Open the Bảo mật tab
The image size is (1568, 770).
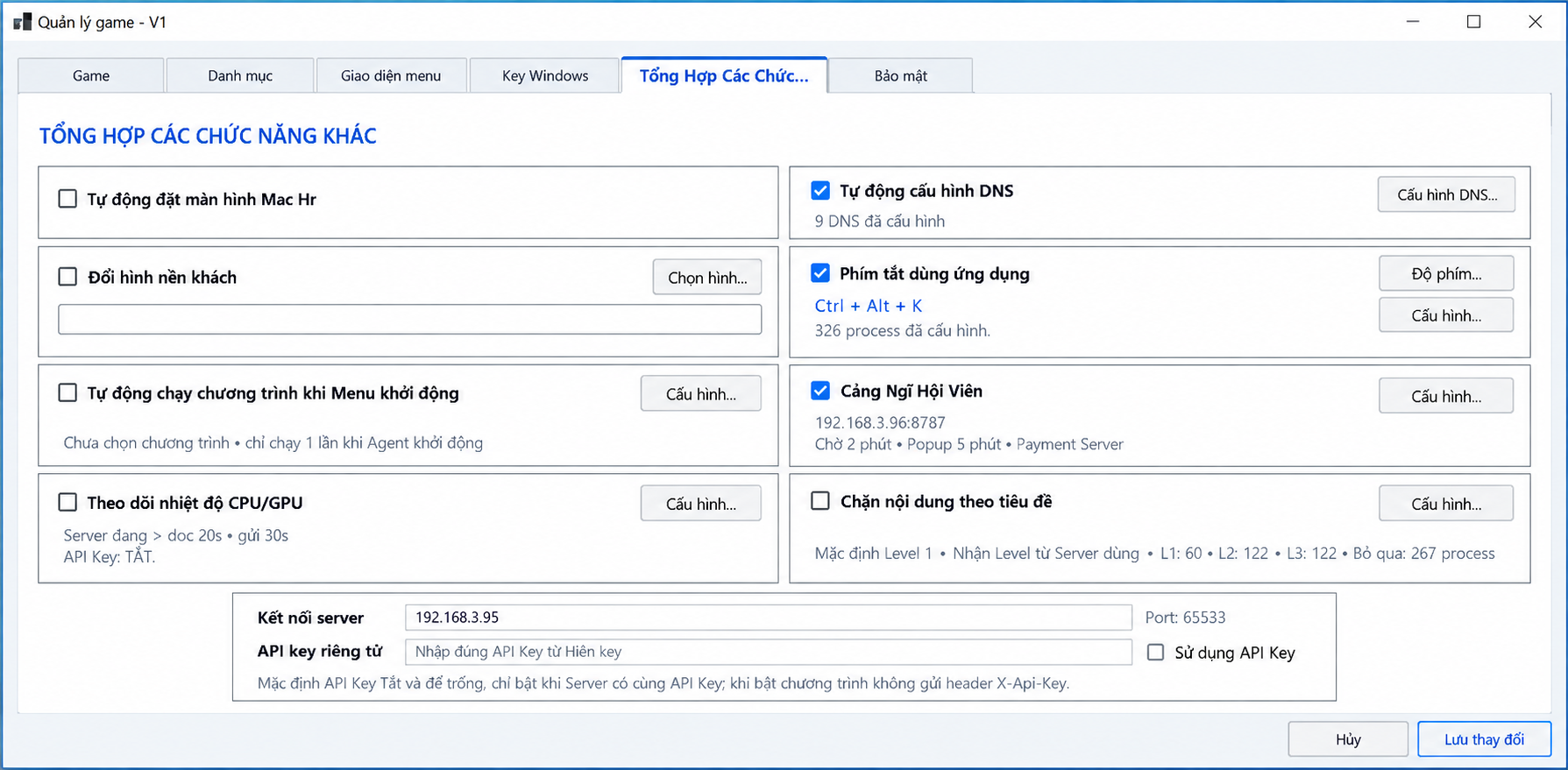[900, 75]
